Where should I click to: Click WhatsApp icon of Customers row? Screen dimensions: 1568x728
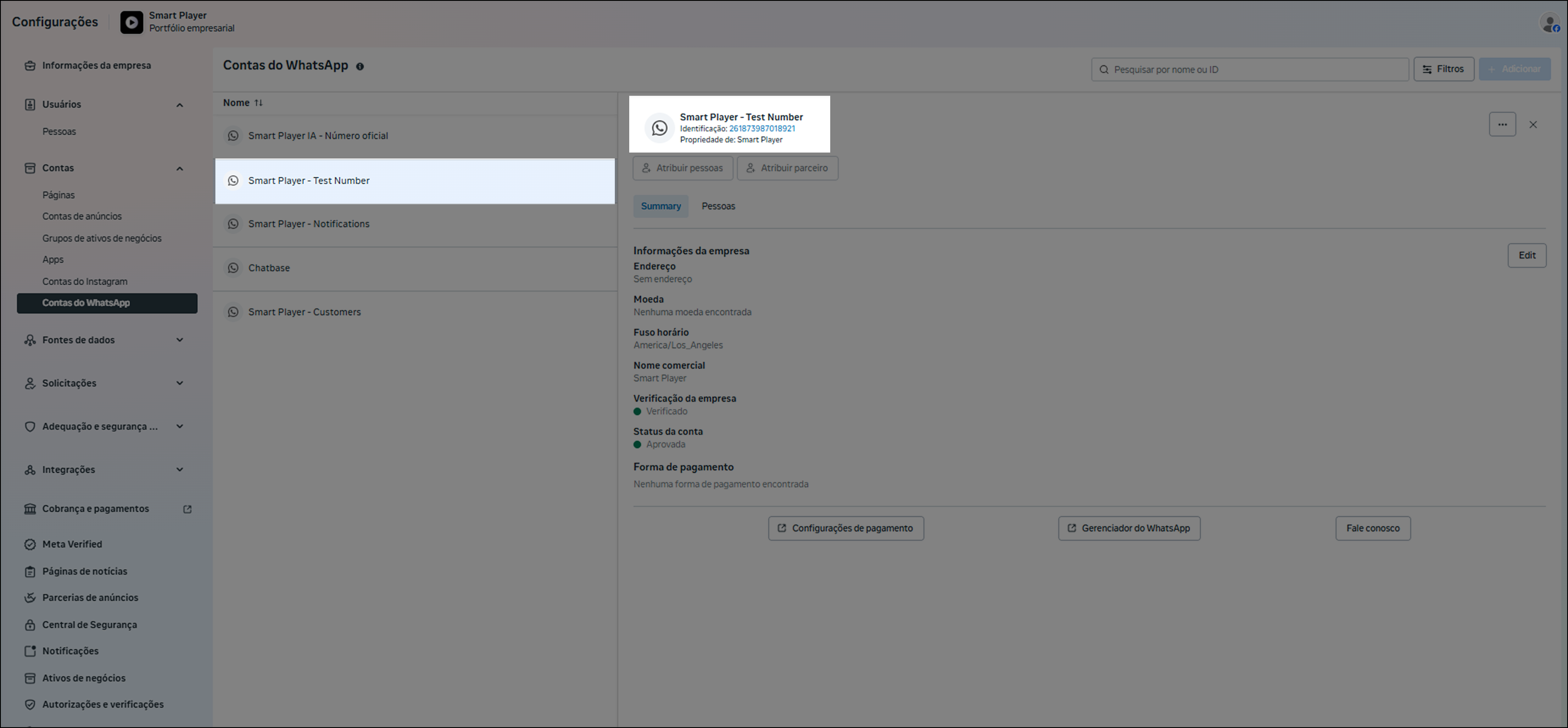233,312
